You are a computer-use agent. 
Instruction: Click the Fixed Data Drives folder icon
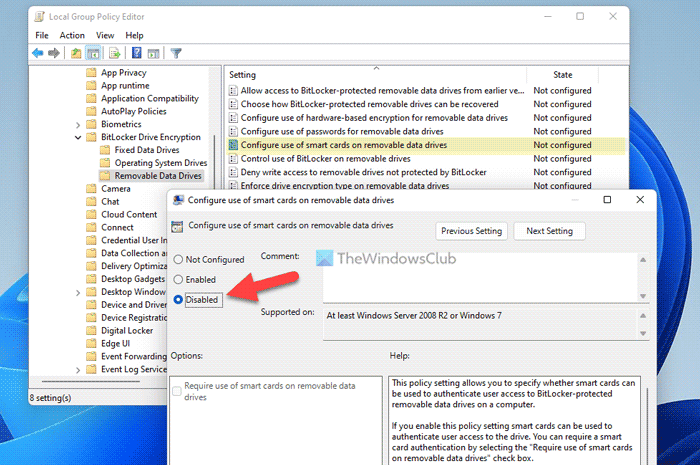pos(105,150)
